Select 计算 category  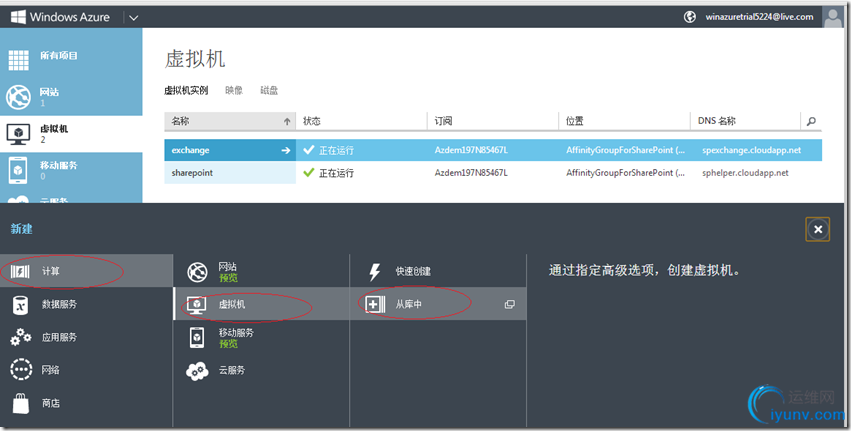point(86,271)
